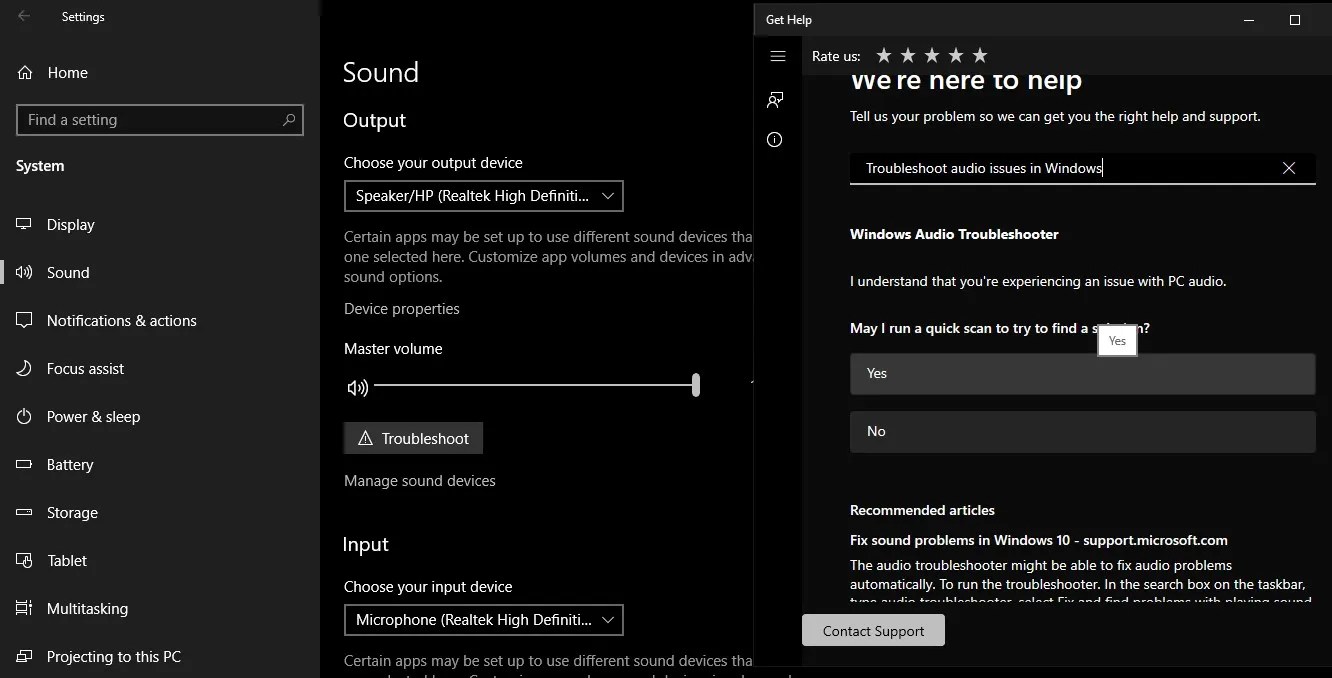Click the Troubleshoot button
Screen dimensions: 1332x678
(413, 438)
